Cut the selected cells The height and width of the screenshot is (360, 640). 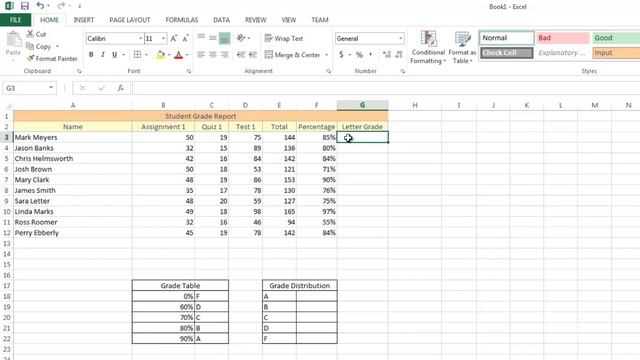[x=36, y=34]
